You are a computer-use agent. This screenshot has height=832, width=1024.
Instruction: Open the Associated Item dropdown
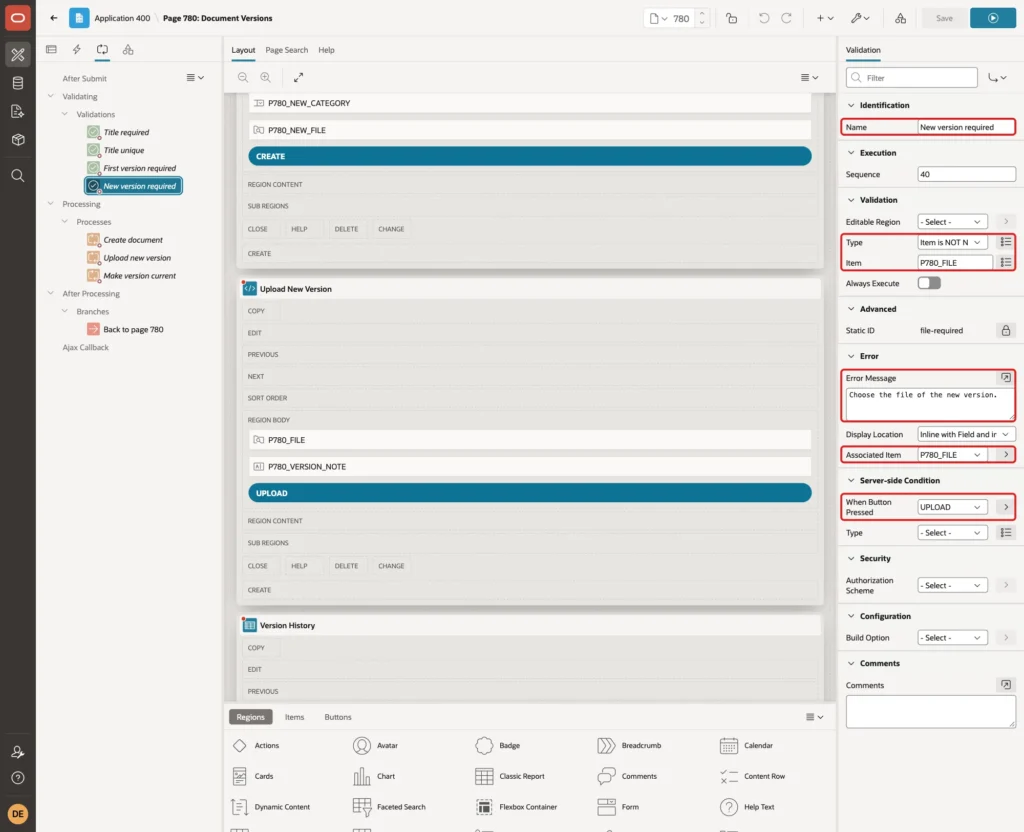(952, 455)
